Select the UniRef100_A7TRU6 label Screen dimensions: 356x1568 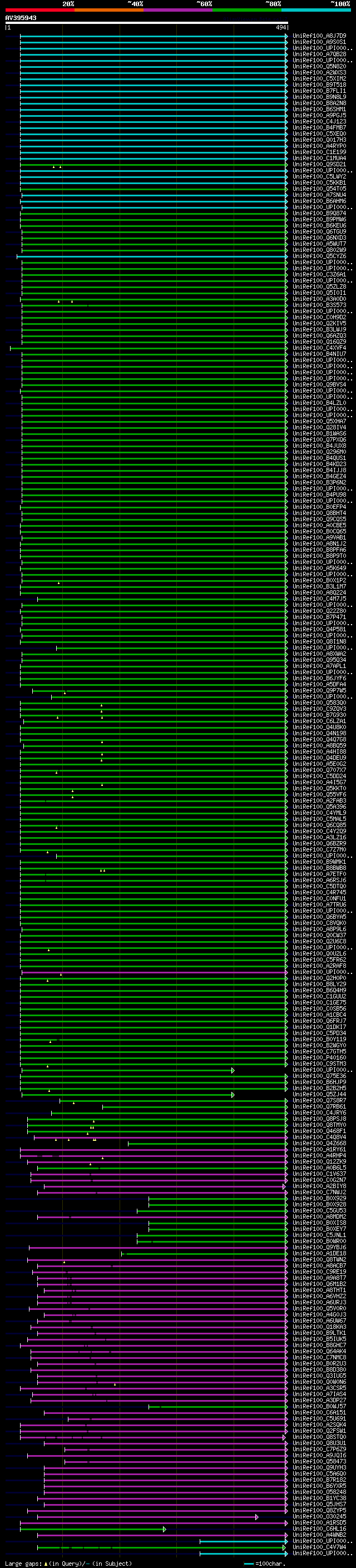[319, 904]
